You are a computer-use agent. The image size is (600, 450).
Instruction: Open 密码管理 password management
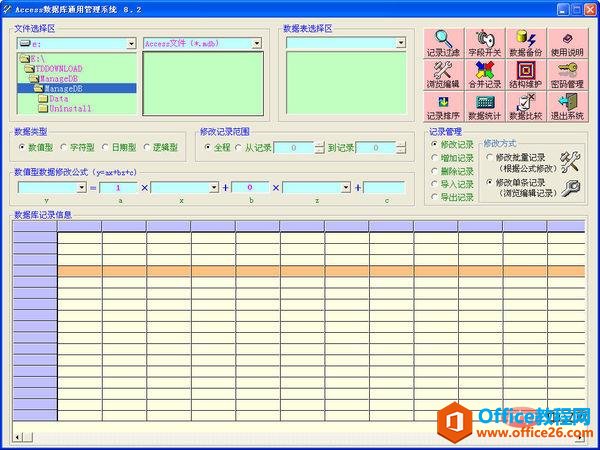pyautogui.click(x=567, y=76)
